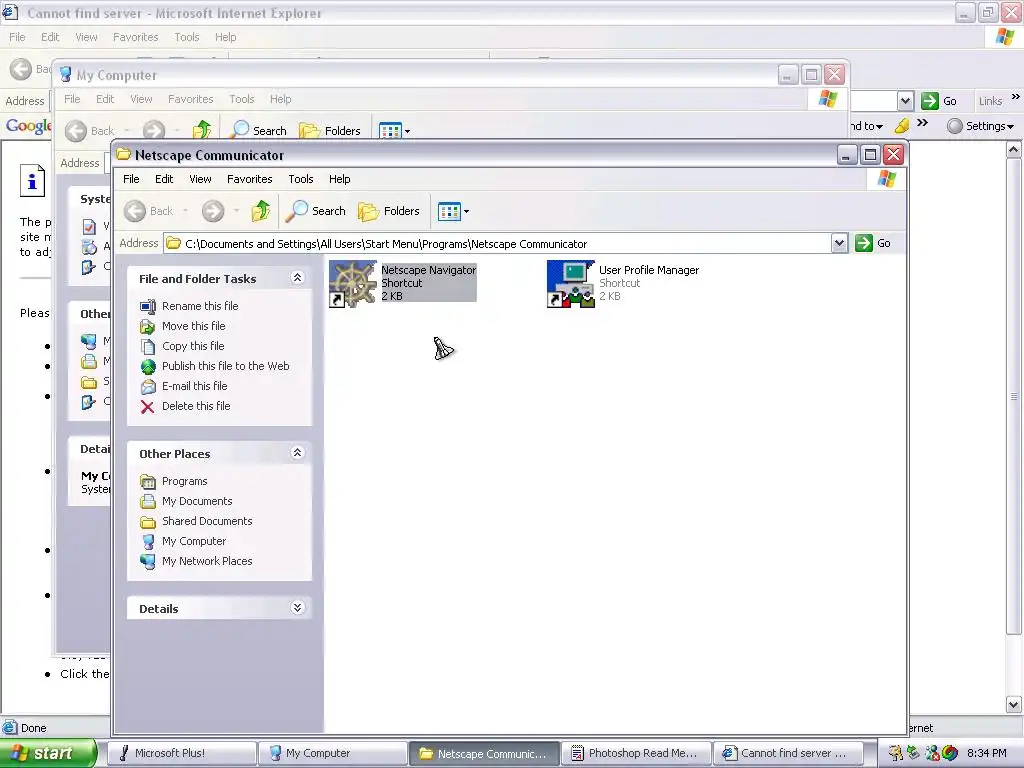Expand the Details panel
Image resolution: width=1024 pixels, height=768 pixels.
pos(297,608)
